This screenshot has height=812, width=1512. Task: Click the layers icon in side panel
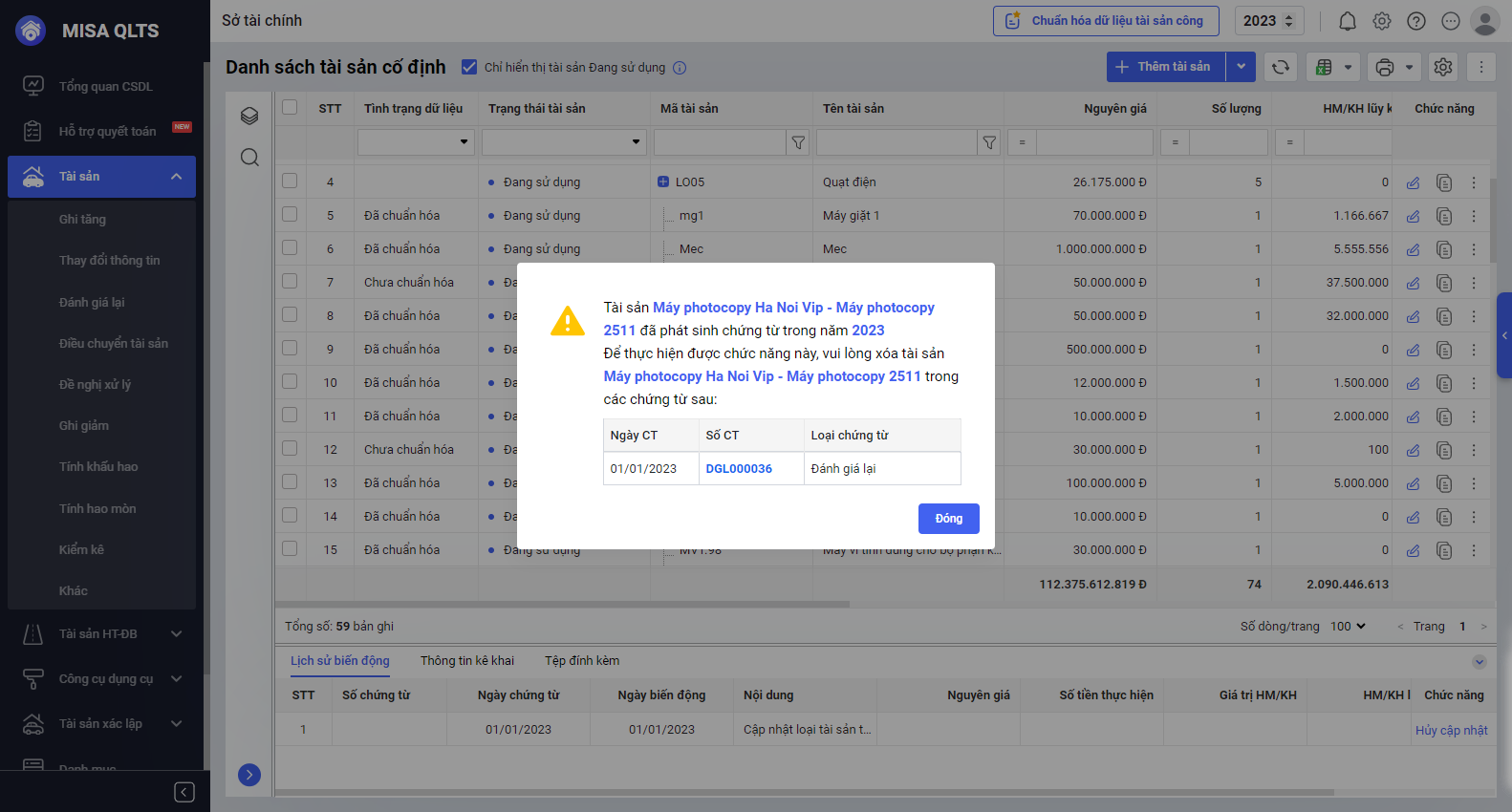[x=249, y=116]
